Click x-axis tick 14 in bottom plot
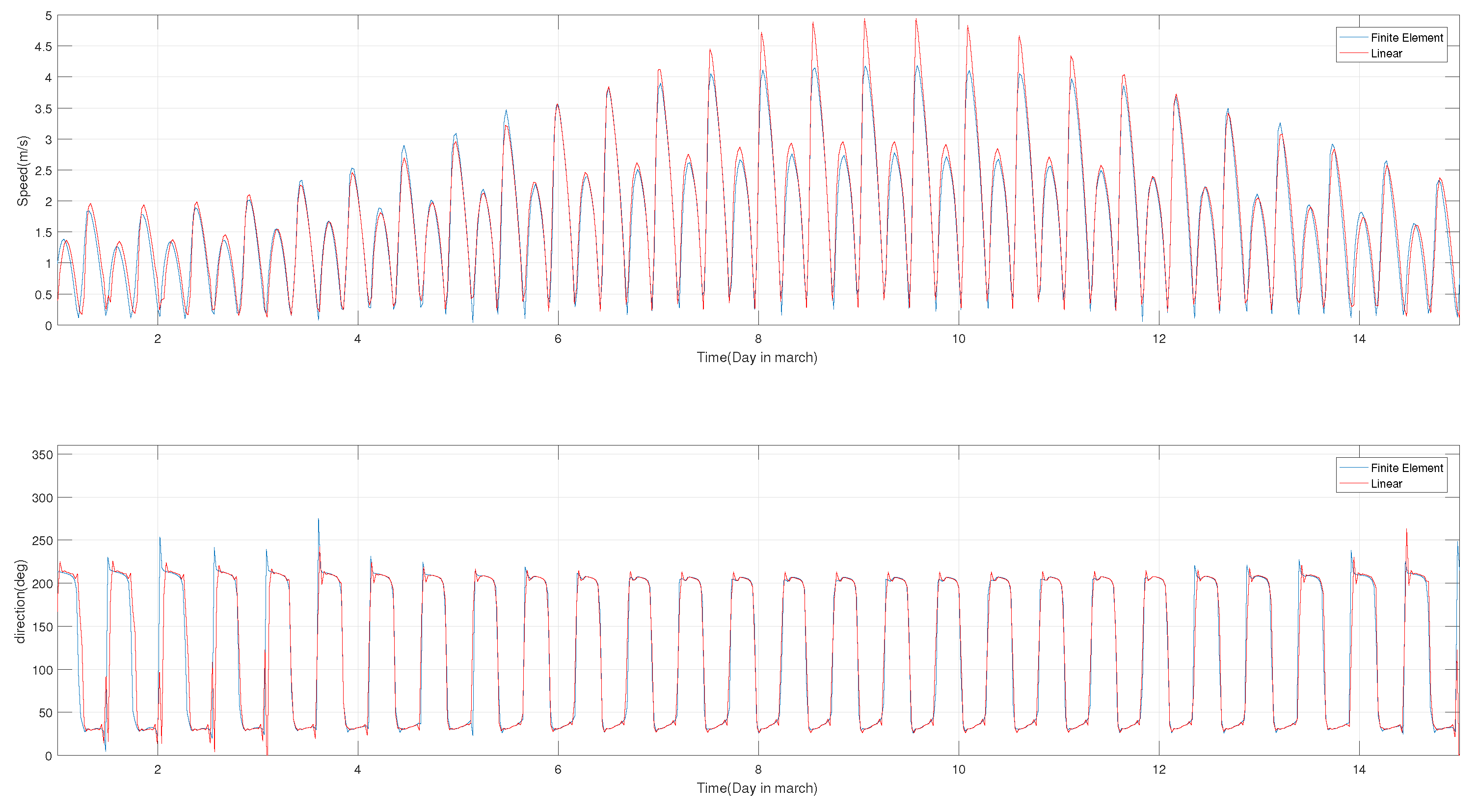Viewport: 1478px width, 812px height. click(x=1359, y=770)
